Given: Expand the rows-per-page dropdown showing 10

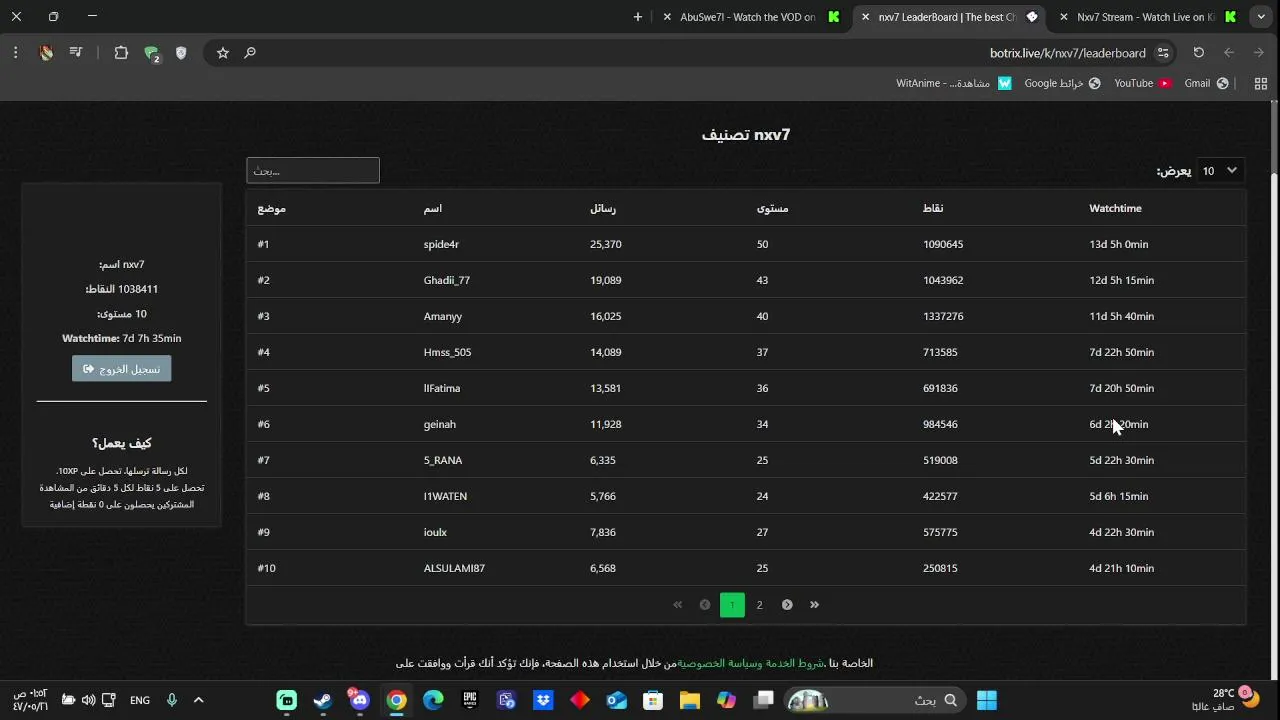Looking at the screenshot, I should (x=1220, y=171).
